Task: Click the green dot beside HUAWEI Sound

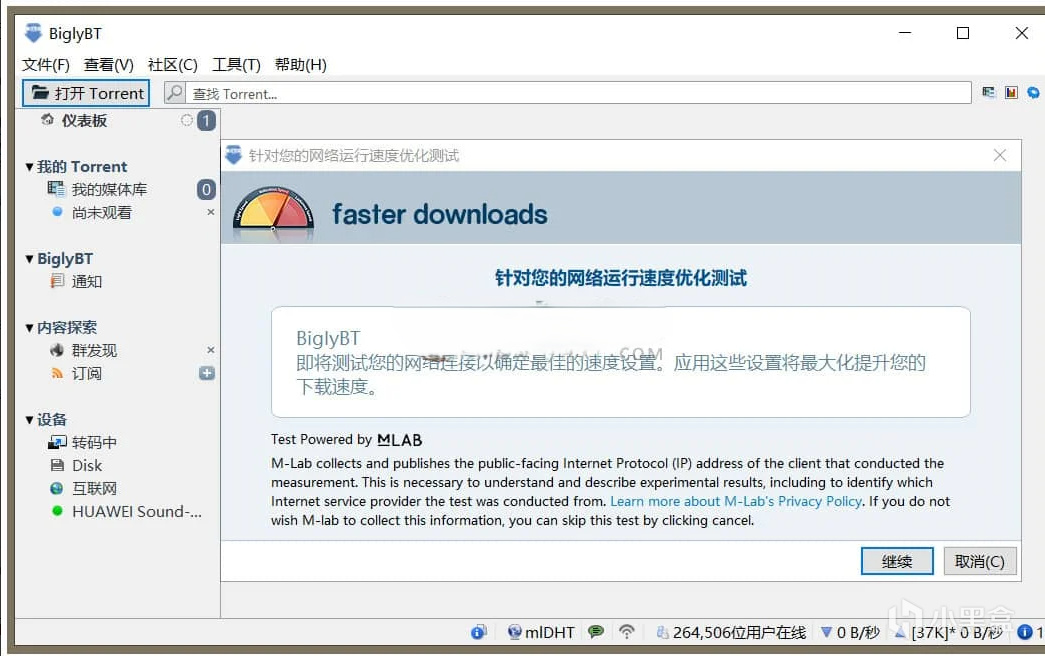Action: tap(57, 511)
